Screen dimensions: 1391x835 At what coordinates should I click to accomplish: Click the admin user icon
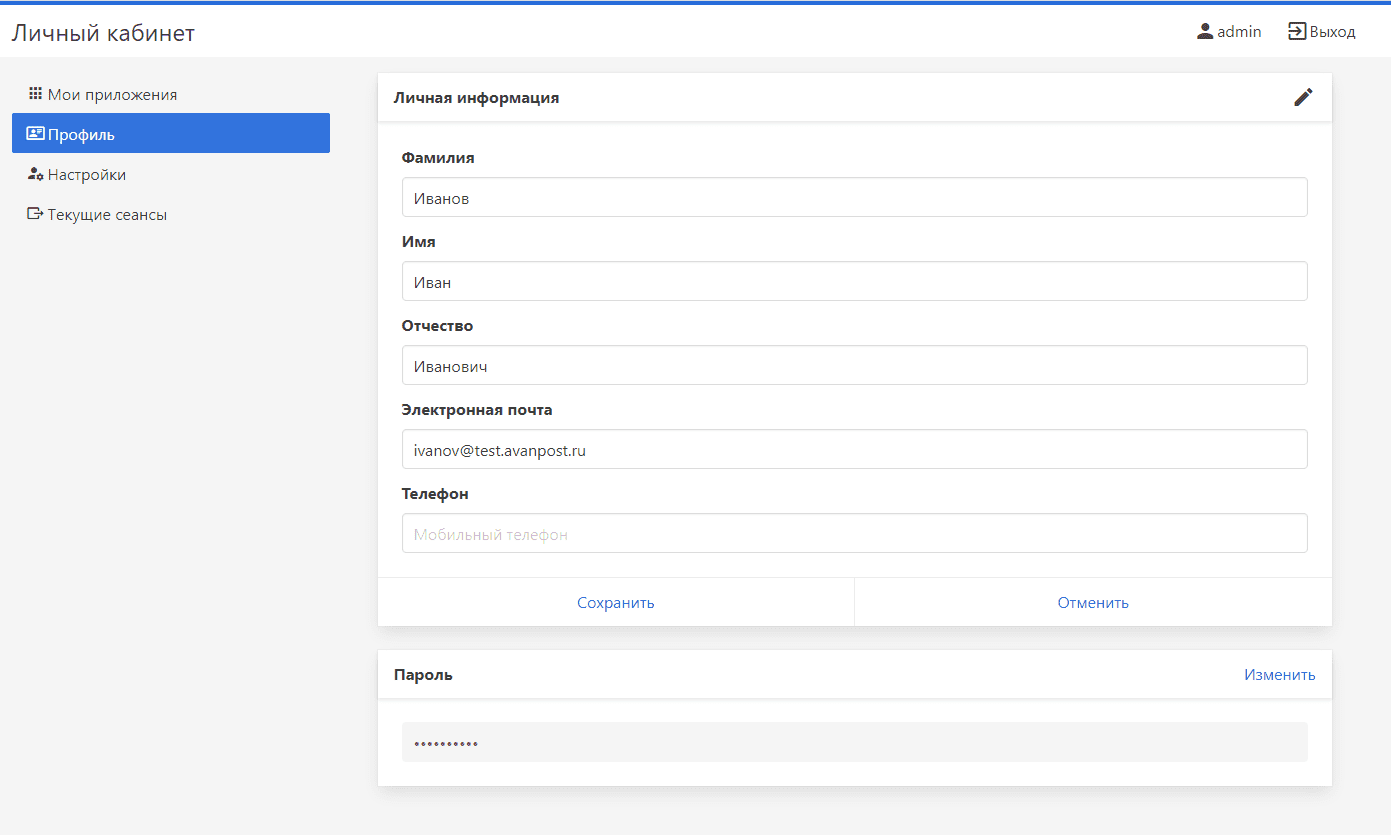(x=1205, y=31)
